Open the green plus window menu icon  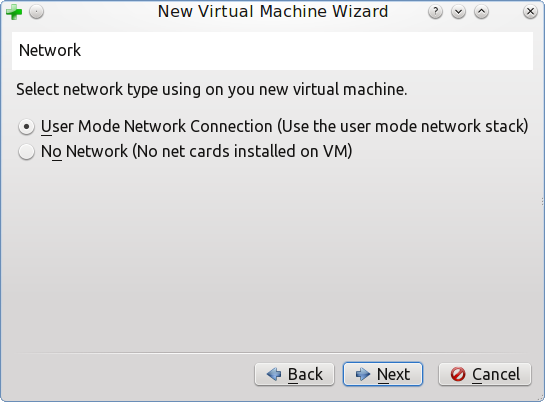pyautogui.click(x=14, y=12)
